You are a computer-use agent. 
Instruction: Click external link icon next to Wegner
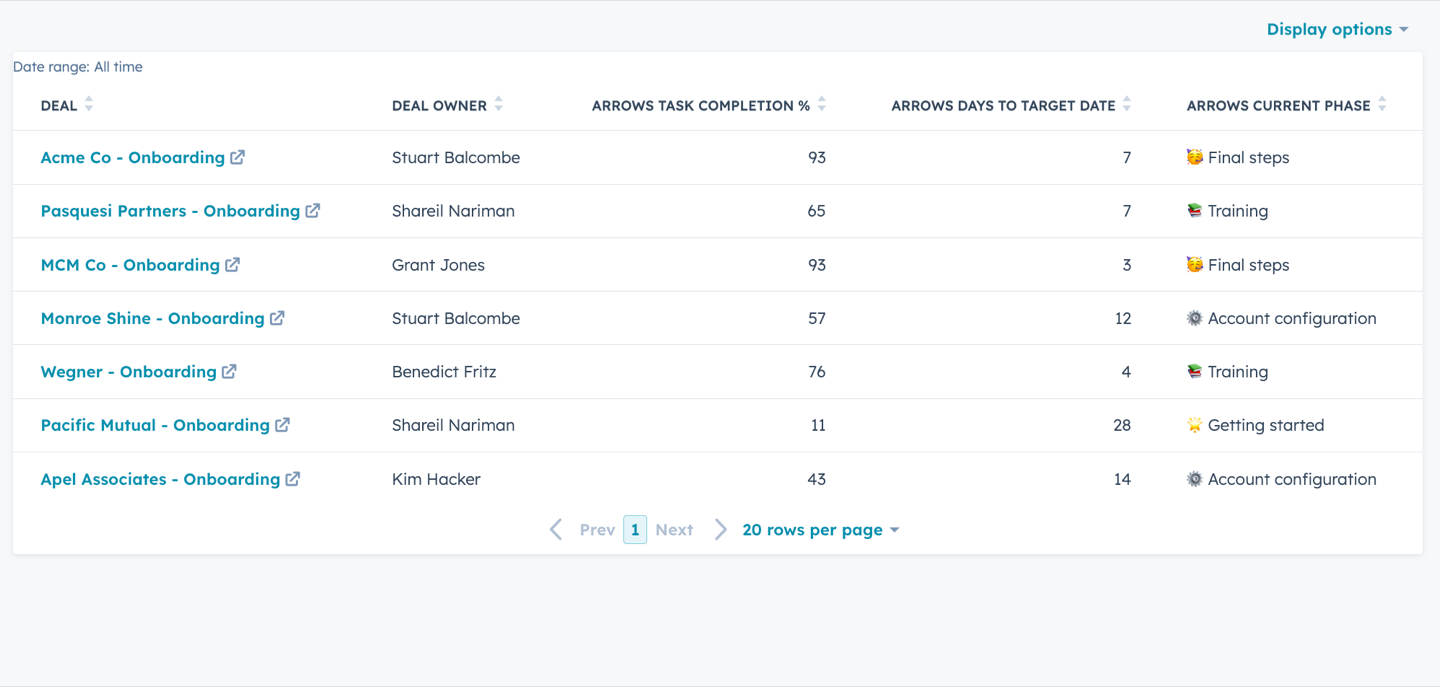[x=229, y=371]
